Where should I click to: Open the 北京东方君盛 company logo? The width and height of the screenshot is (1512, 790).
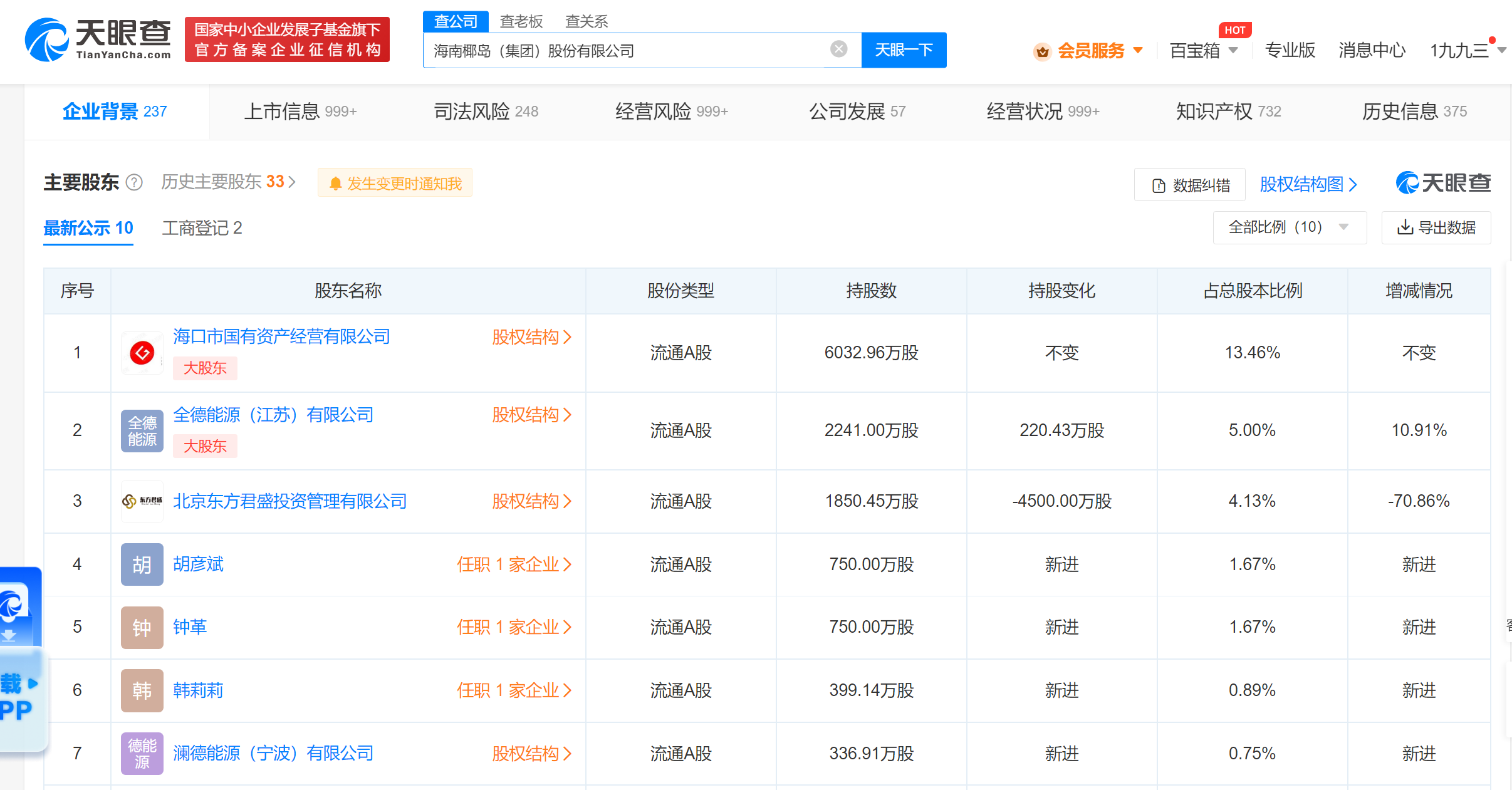pos(142,501)
